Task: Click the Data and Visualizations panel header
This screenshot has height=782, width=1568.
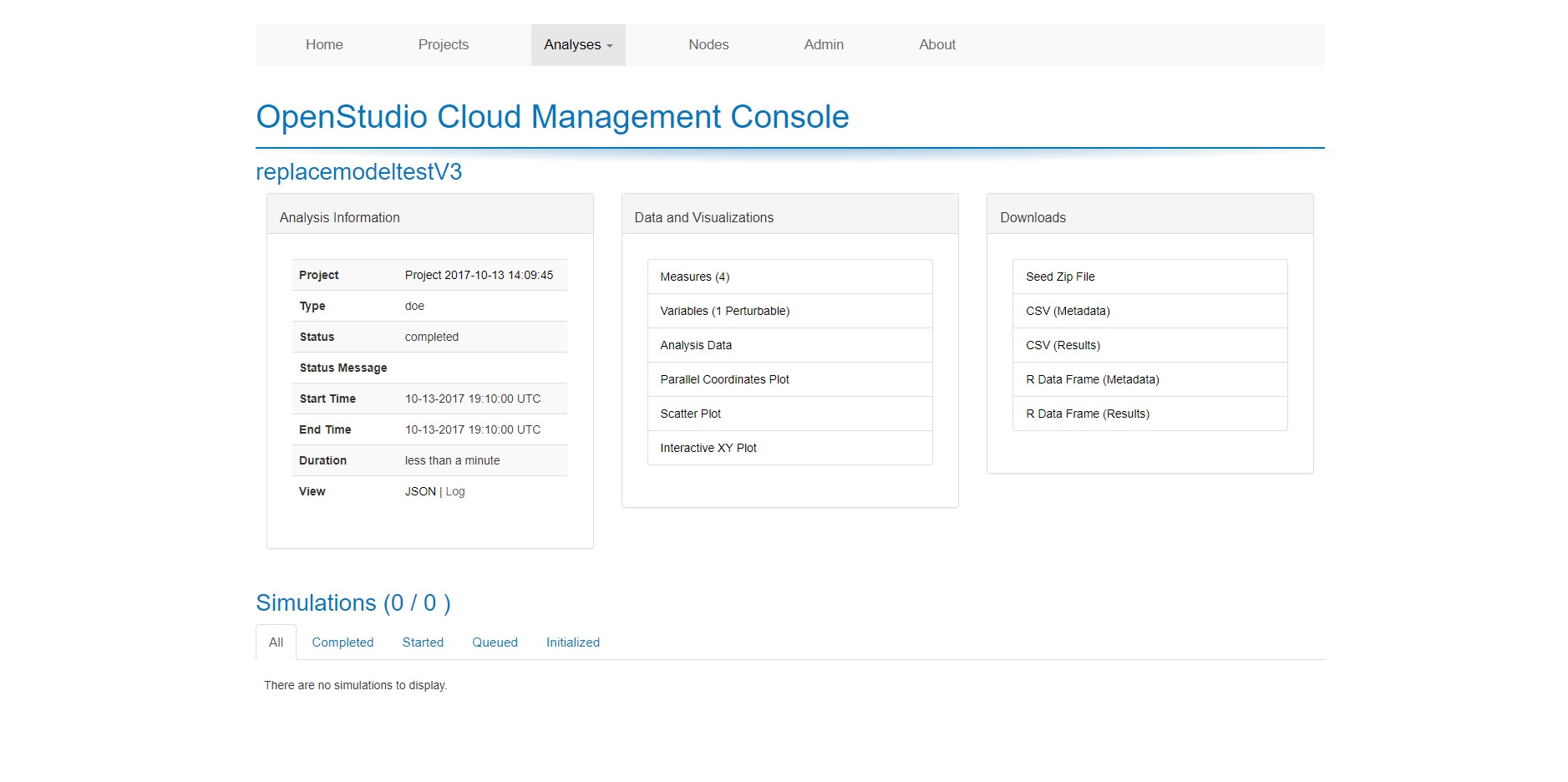Action: click(790, 215)
